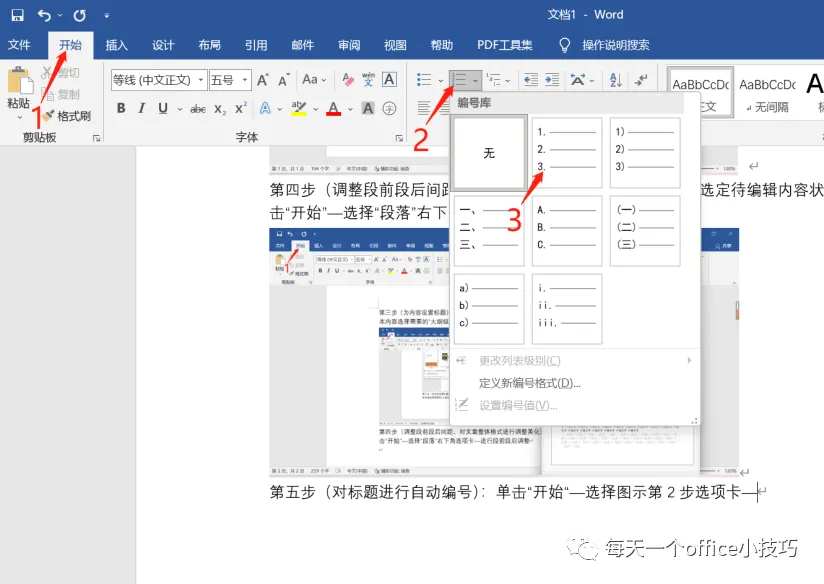824x584 pixels.
Task: Click the phonetic guide wén icon
Action: pyautogui.click(x=368, y=80)
